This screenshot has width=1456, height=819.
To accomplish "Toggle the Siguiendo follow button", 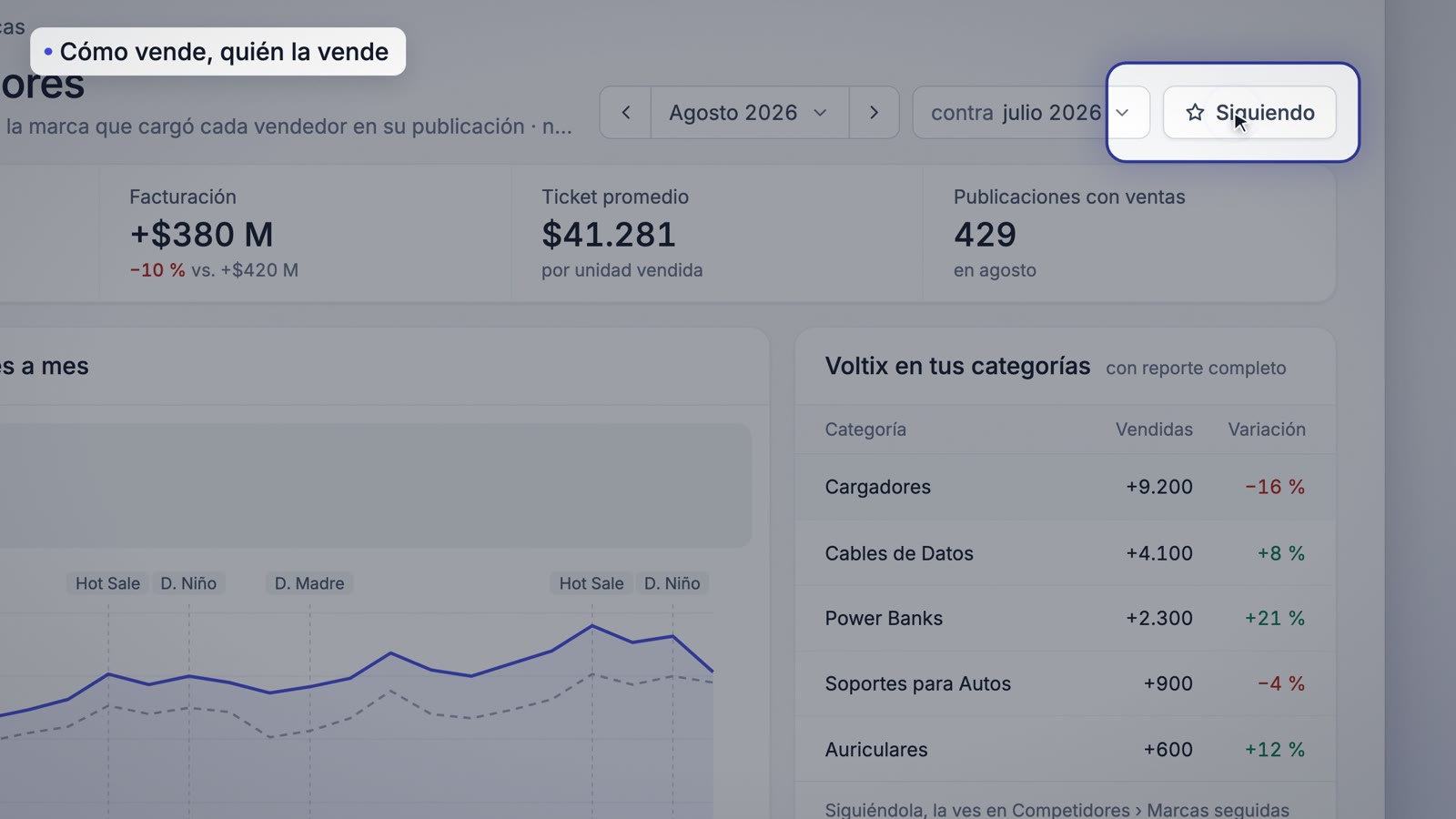I will click(1249, 113).
